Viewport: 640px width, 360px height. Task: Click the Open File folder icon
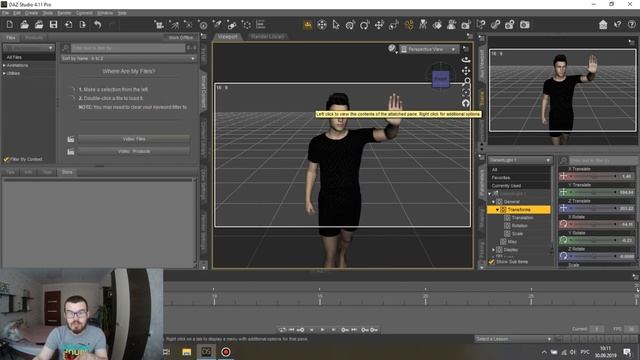point(24,25)
